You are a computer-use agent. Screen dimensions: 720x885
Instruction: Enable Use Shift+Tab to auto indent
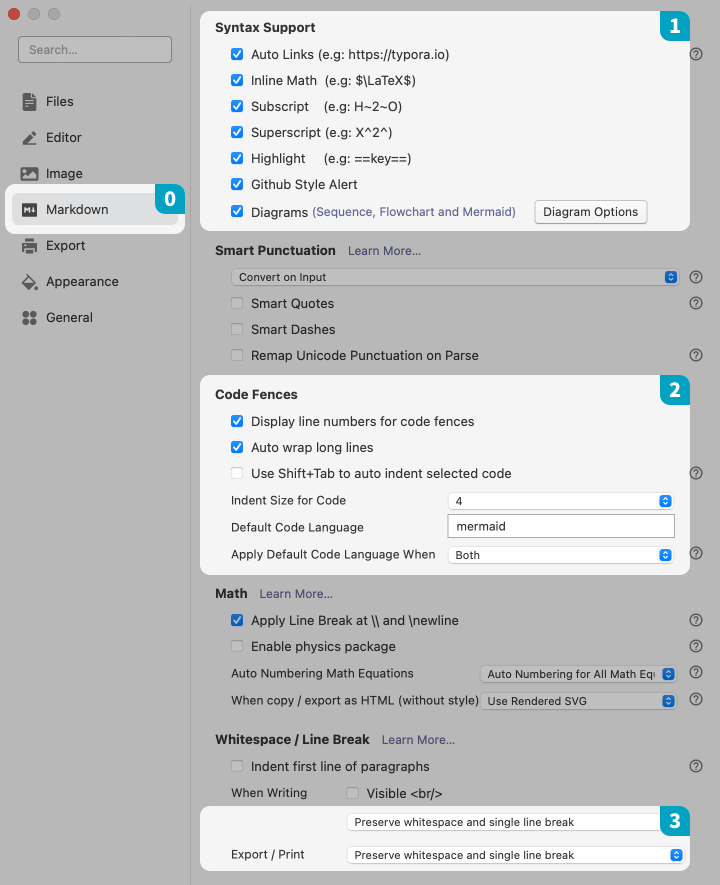coord(237,473)
